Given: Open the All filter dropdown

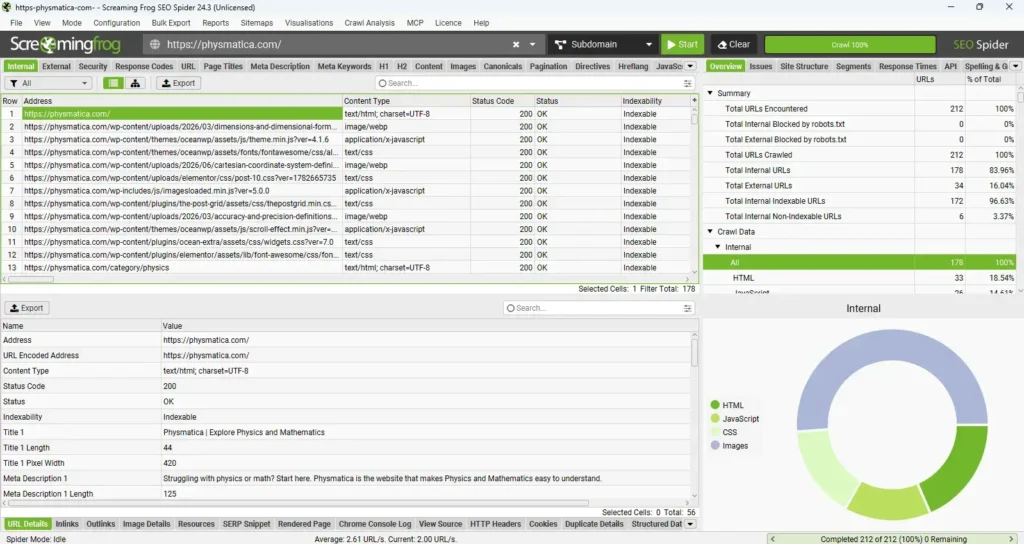Looking at the screenshot, I should 49,83.
